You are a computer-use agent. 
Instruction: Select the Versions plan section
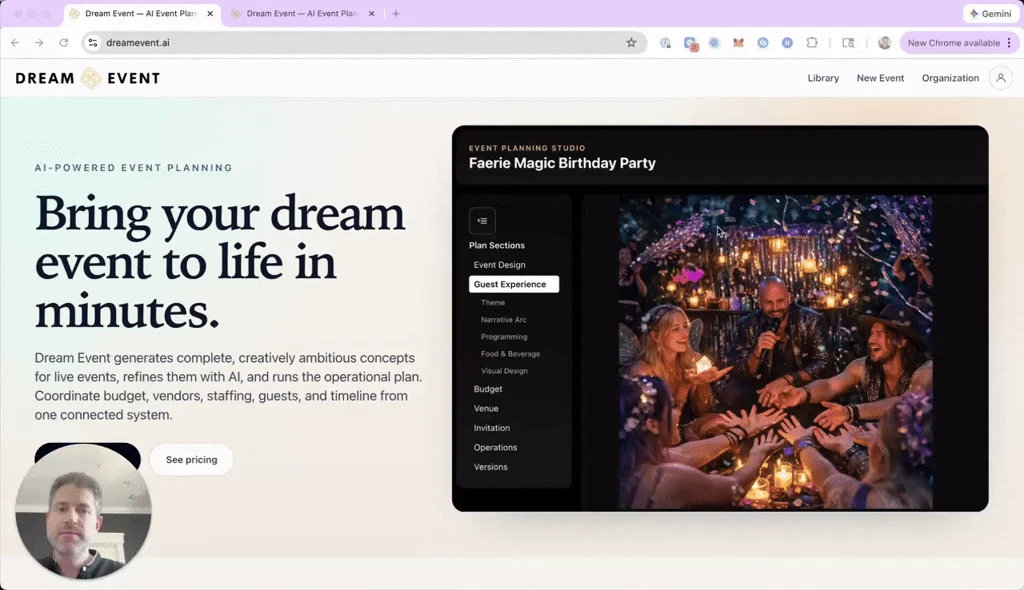(x=490, y=467)
